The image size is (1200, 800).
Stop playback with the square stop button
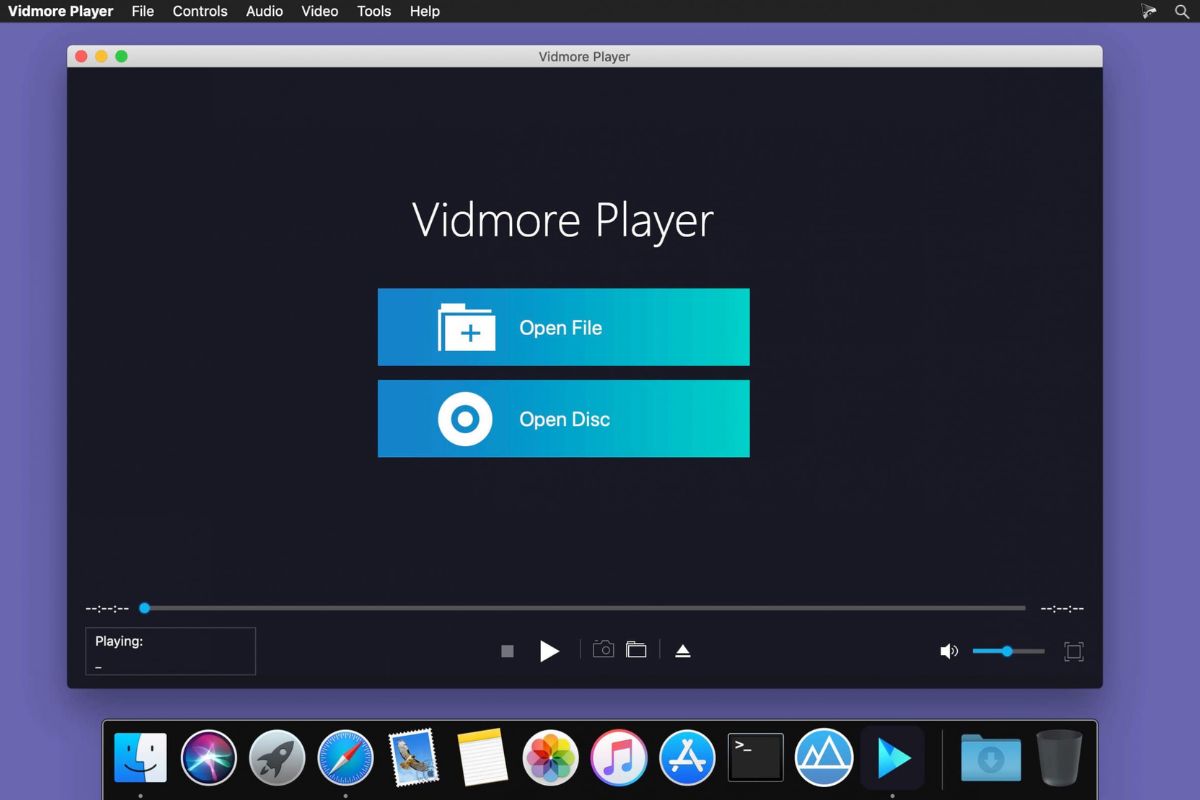coord(507,651)
